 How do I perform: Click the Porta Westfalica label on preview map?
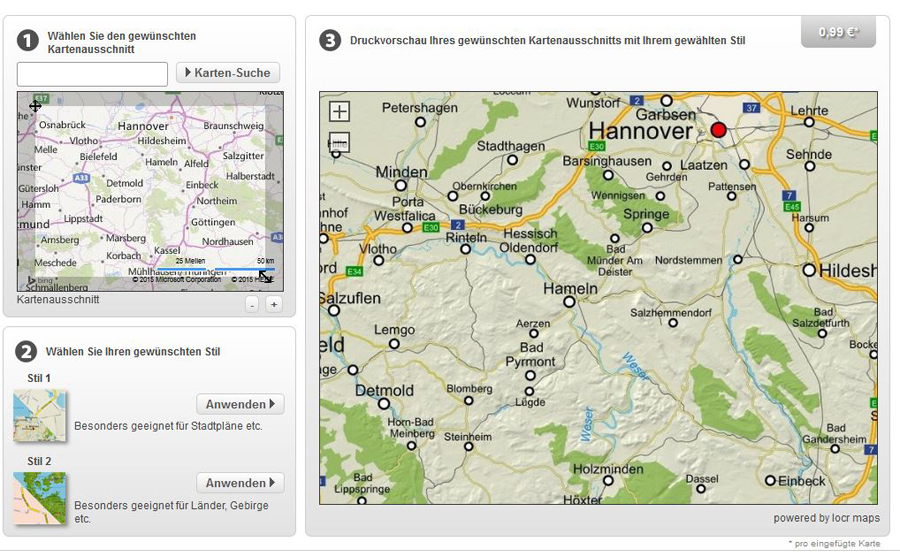[x=405, y=209]
